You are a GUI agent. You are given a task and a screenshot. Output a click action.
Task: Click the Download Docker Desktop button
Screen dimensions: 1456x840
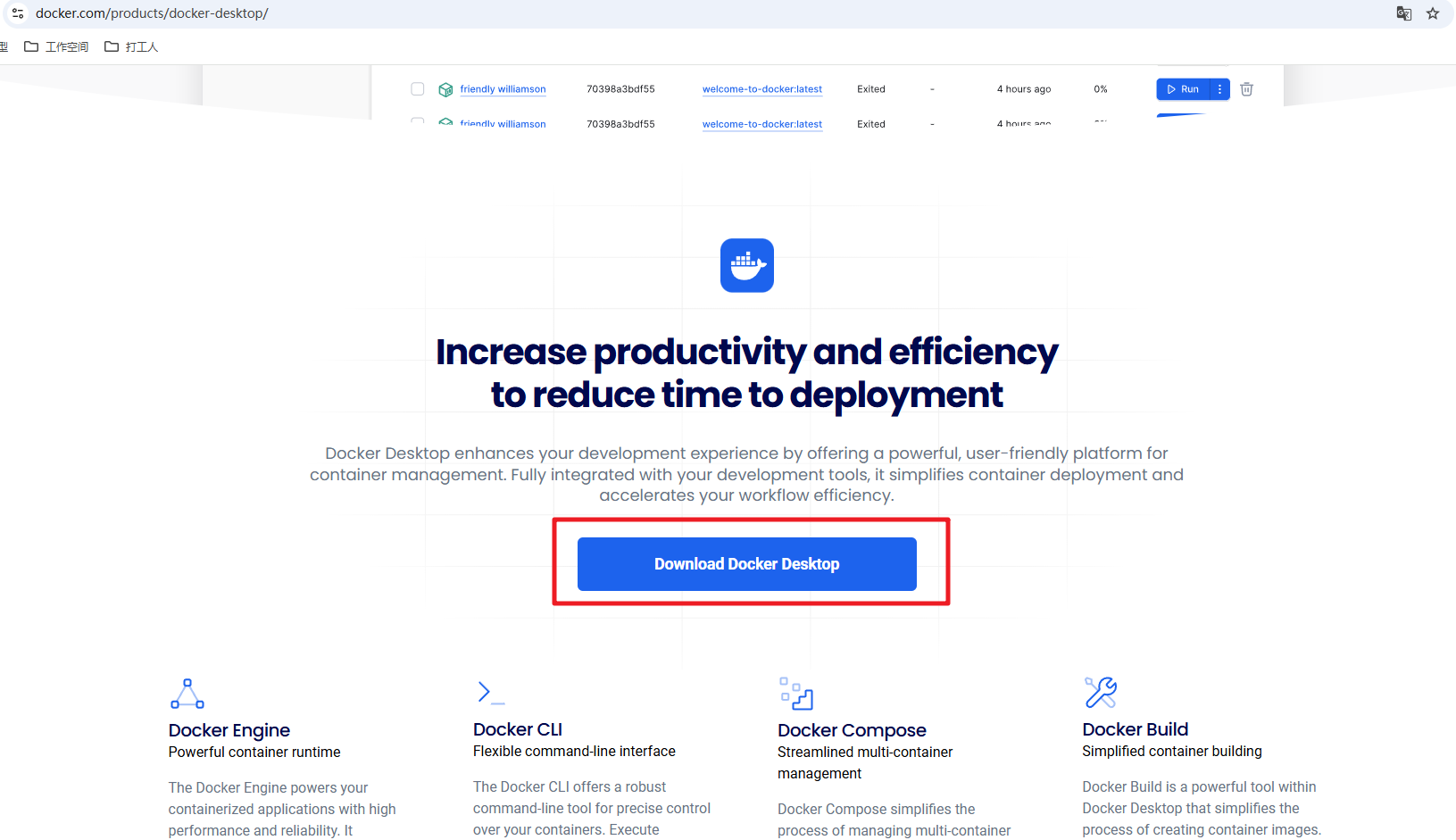(x=746, y=564)
